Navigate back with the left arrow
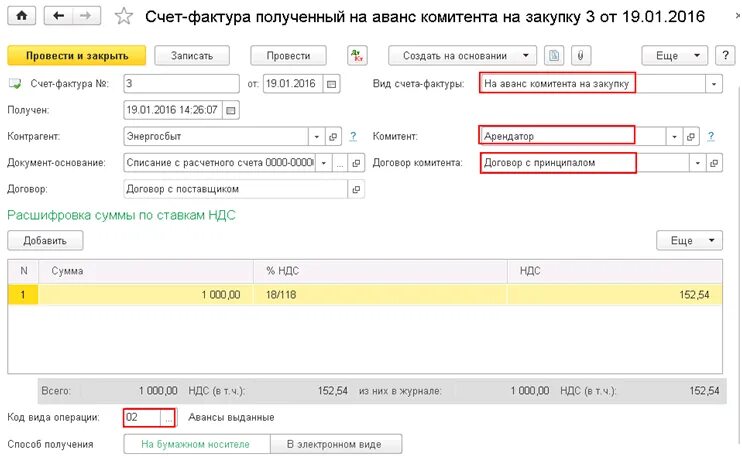Image resolution: width=742 pixels, height=459 pixels. click(x=58, y=16)
